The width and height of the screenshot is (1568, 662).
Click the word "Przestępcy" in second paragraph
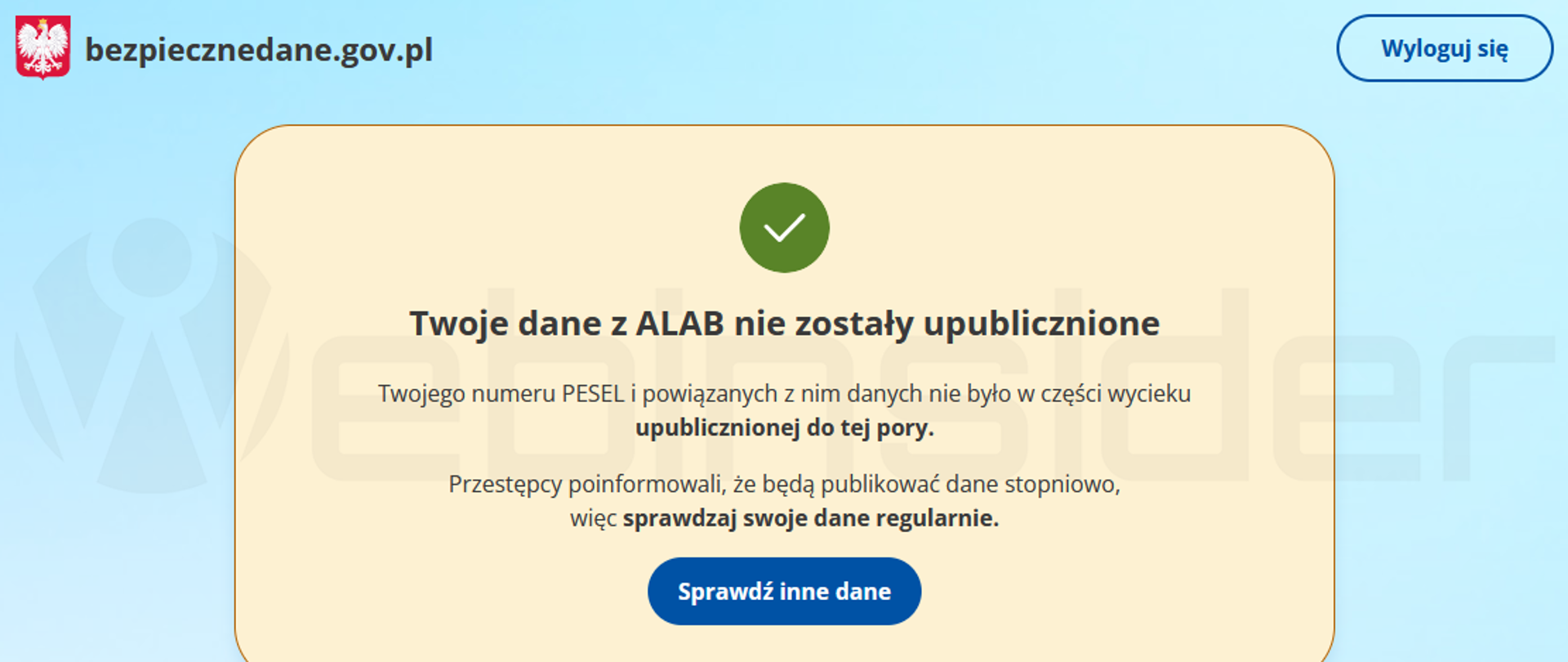coord(506,485)
